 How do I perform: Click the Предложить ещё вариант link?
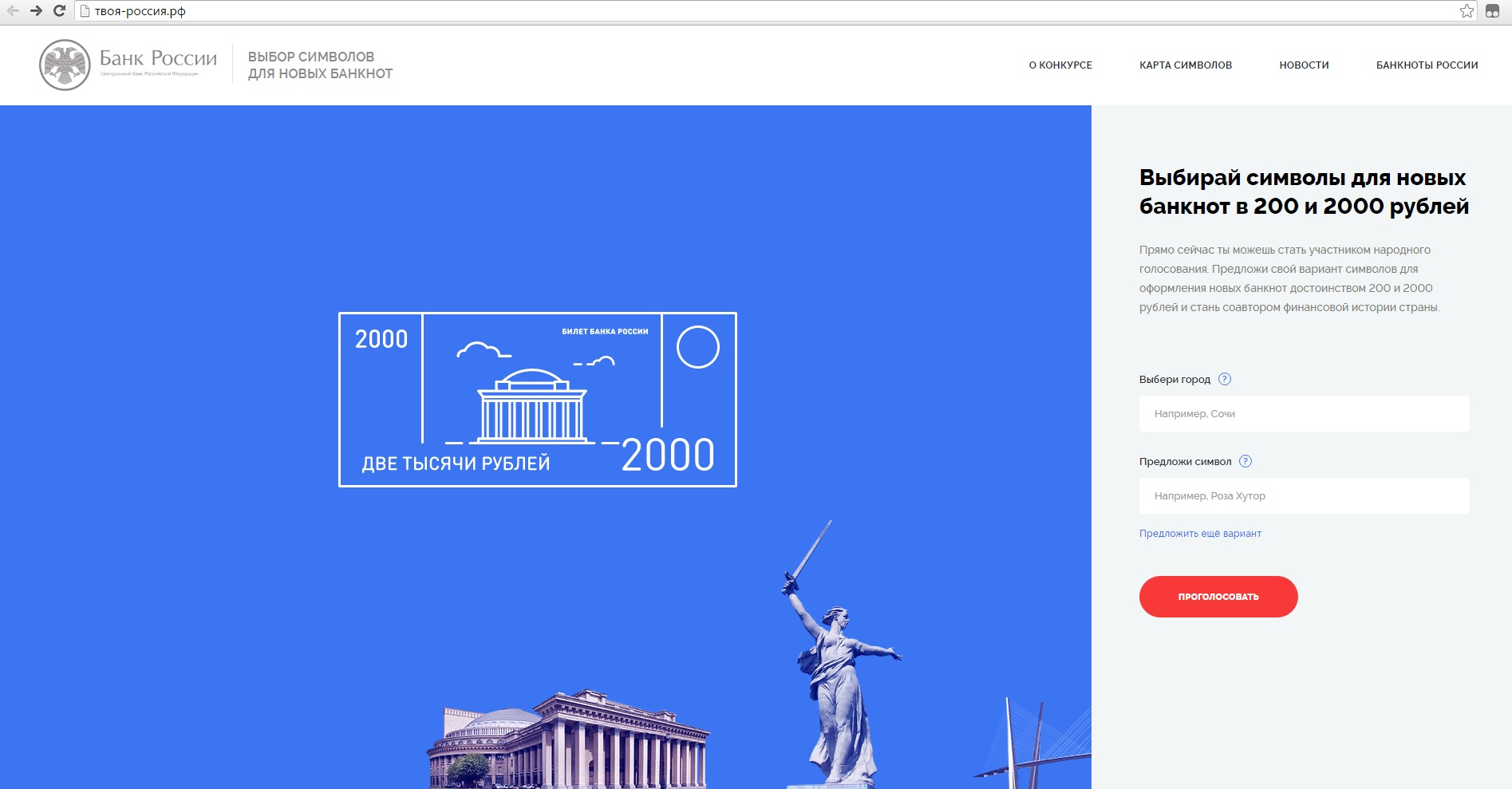pos(1199,534)
